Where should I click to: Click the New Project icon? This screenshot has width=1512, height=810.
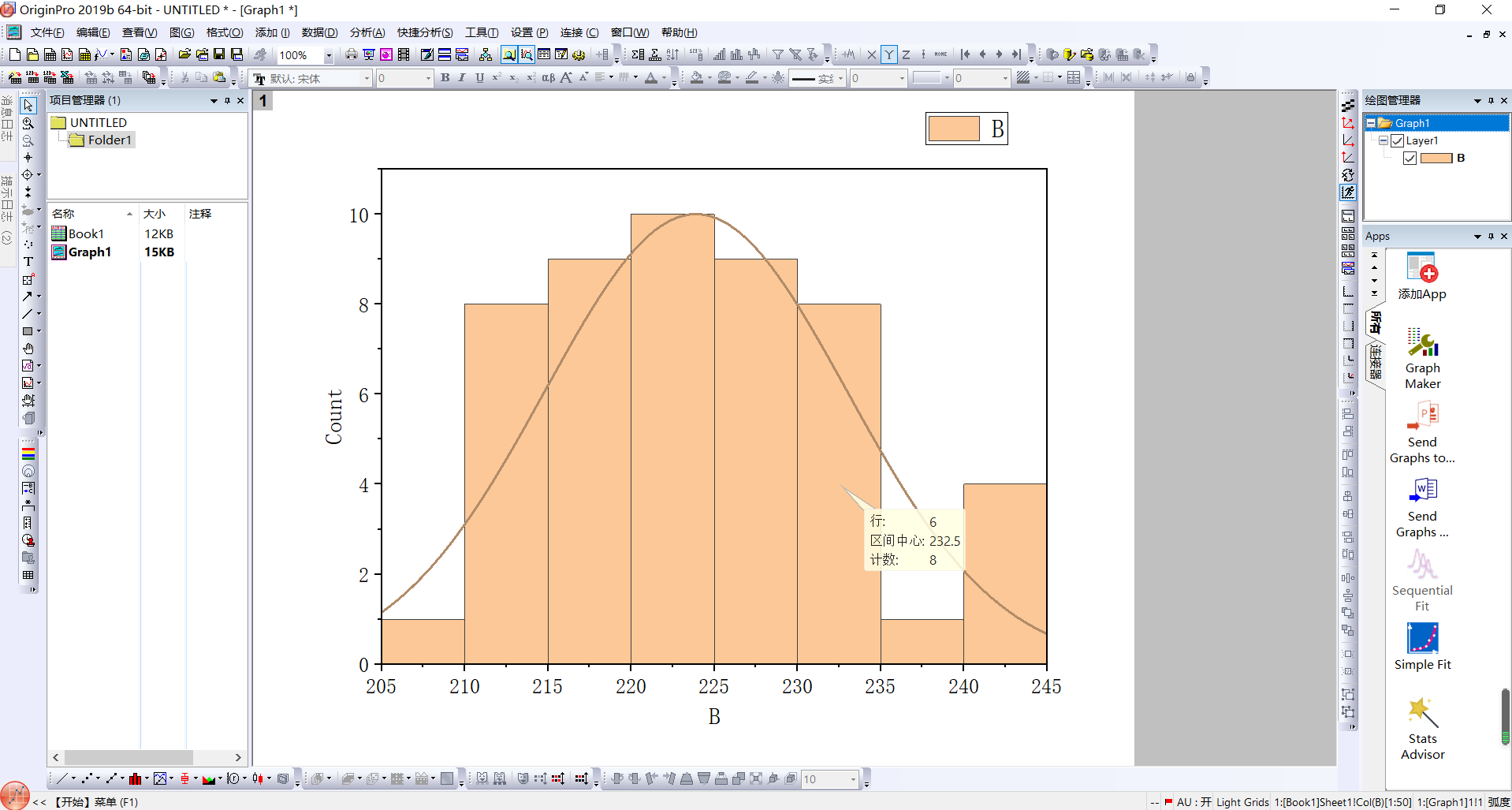coord(15,54)
